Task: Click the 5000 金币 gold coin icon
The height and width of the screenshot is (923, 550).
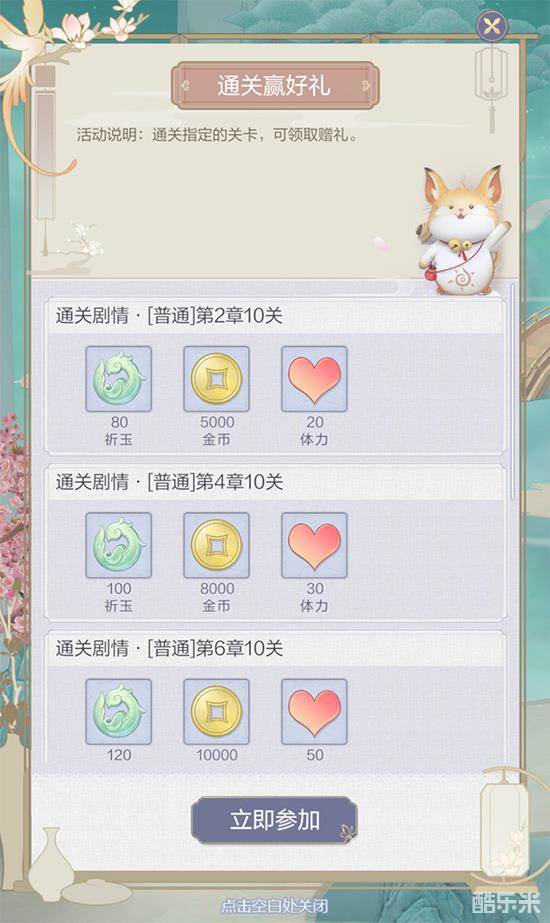Action: [x=216, y=379]
